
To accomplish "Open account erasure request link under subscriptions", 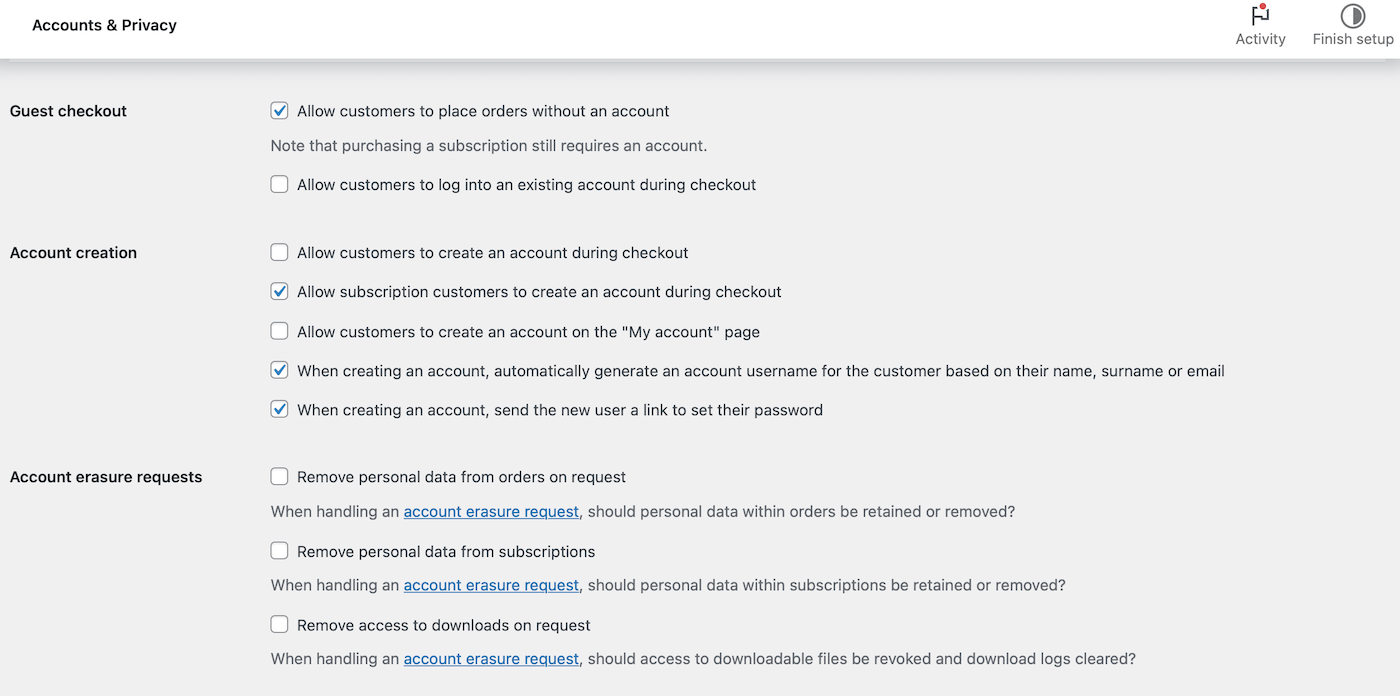I will [x=491, y=586].
